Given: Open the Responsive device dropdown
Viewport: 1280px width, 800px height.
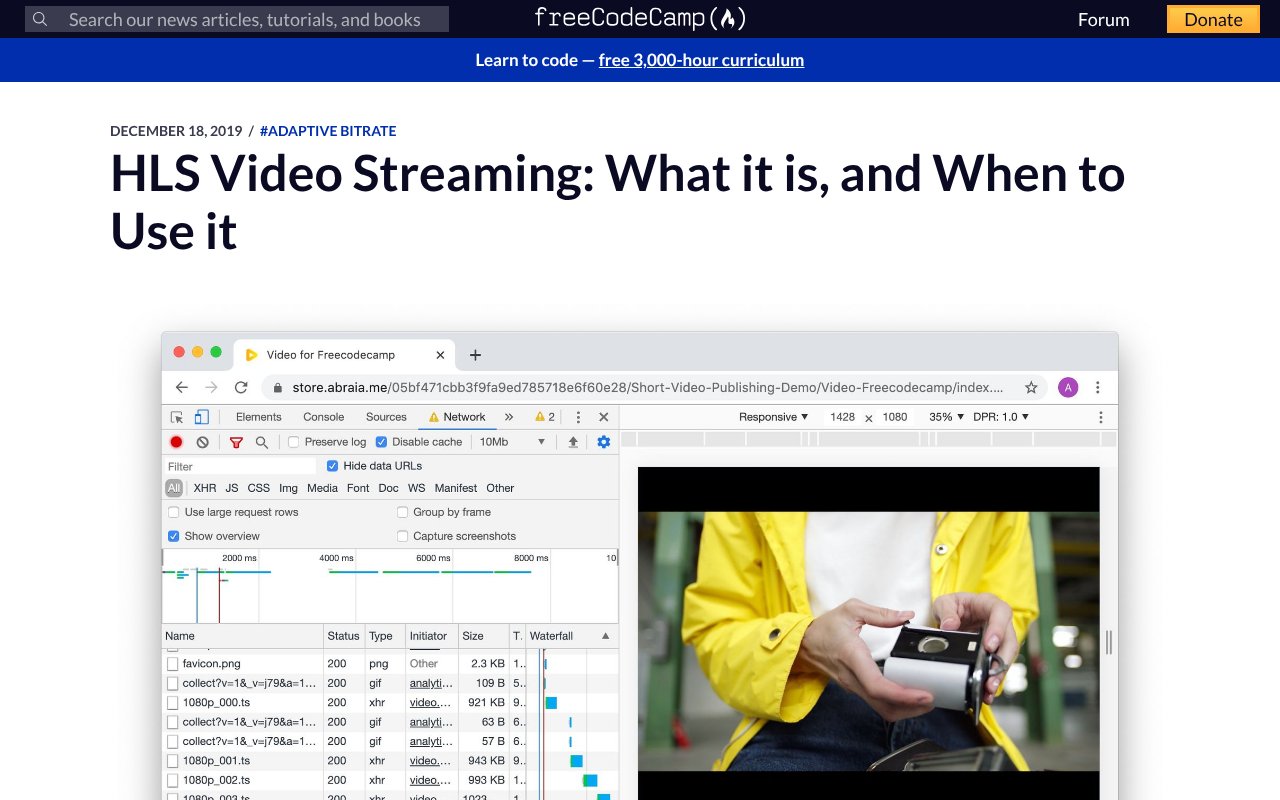Looking at the screenshot, I should 773,417.
